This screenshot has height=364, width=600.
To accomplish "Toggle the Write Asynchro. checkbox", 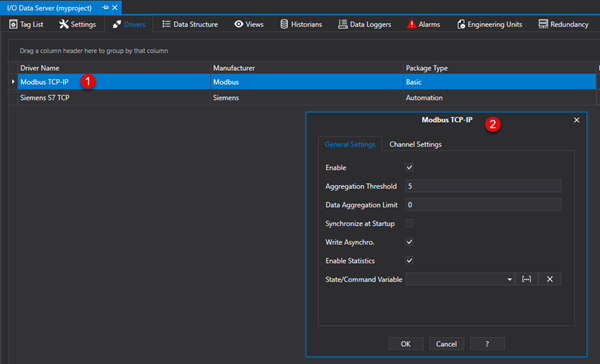I will 409,242.
